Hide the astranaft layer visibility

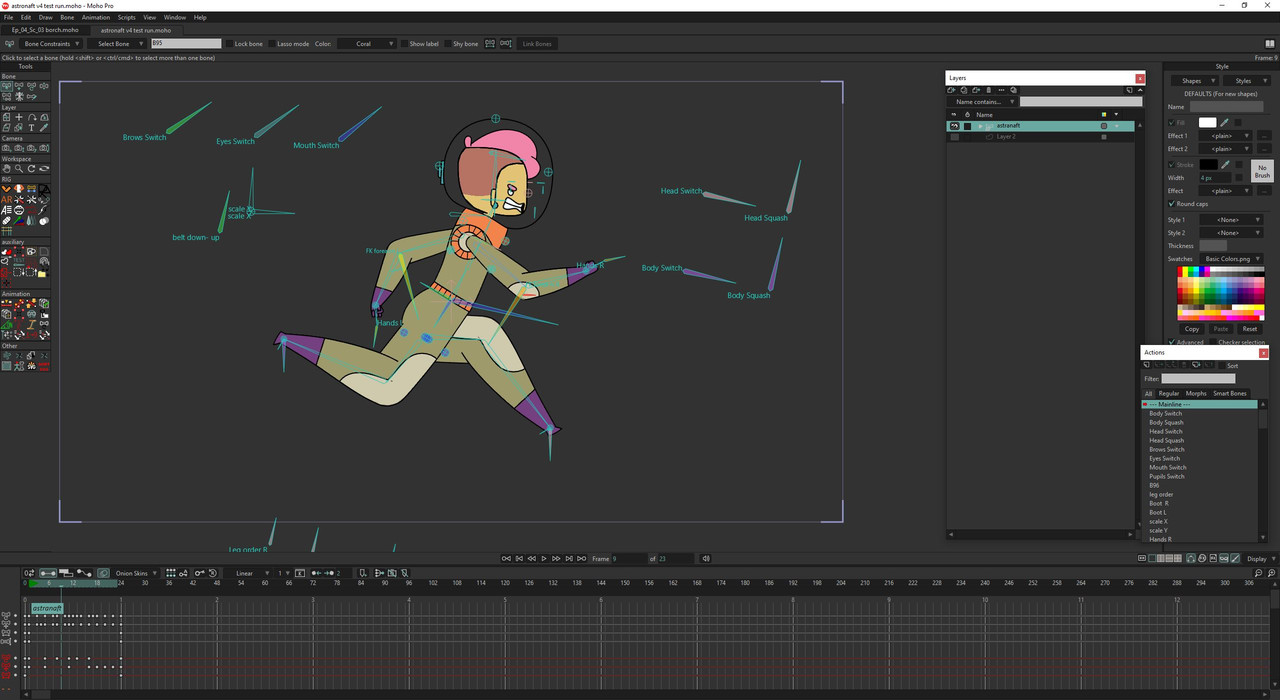[954, 126]
